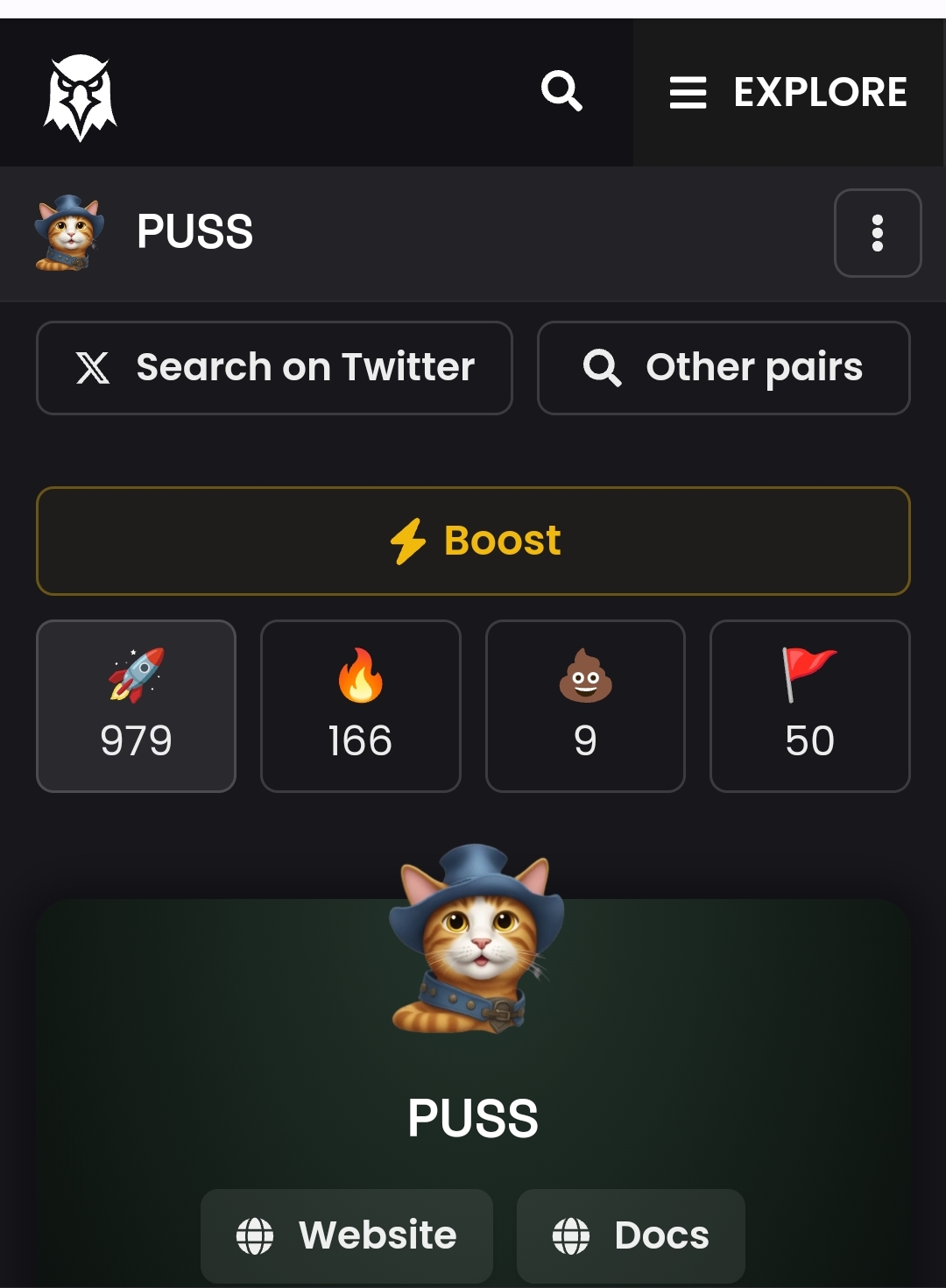Open the PUSS Docs link
946x1288 pixels.
(x=631, y=1236)
